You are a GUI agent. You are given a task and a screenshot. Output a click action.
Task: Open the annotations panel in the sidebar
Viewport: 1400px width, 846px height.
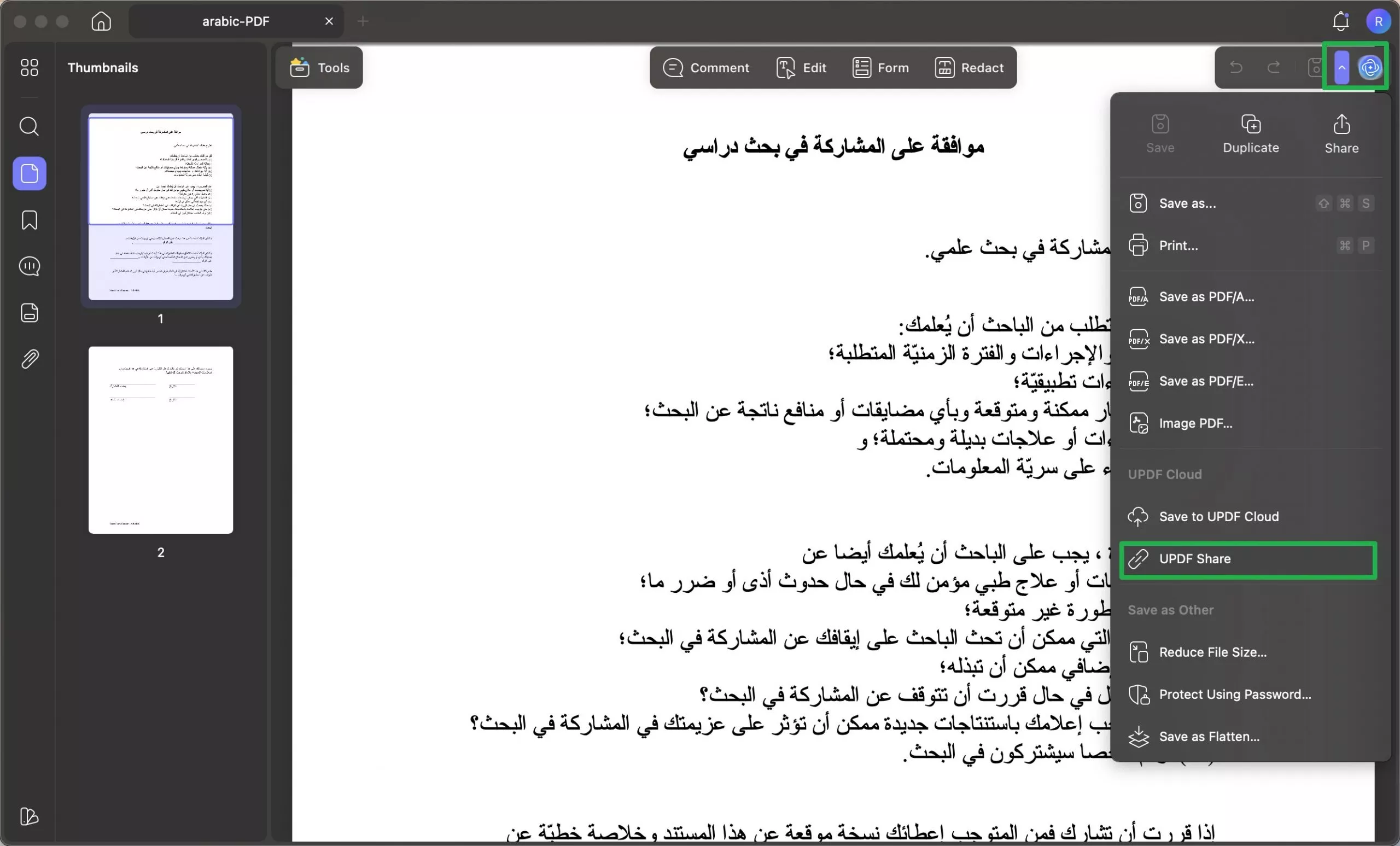[29, 266]
